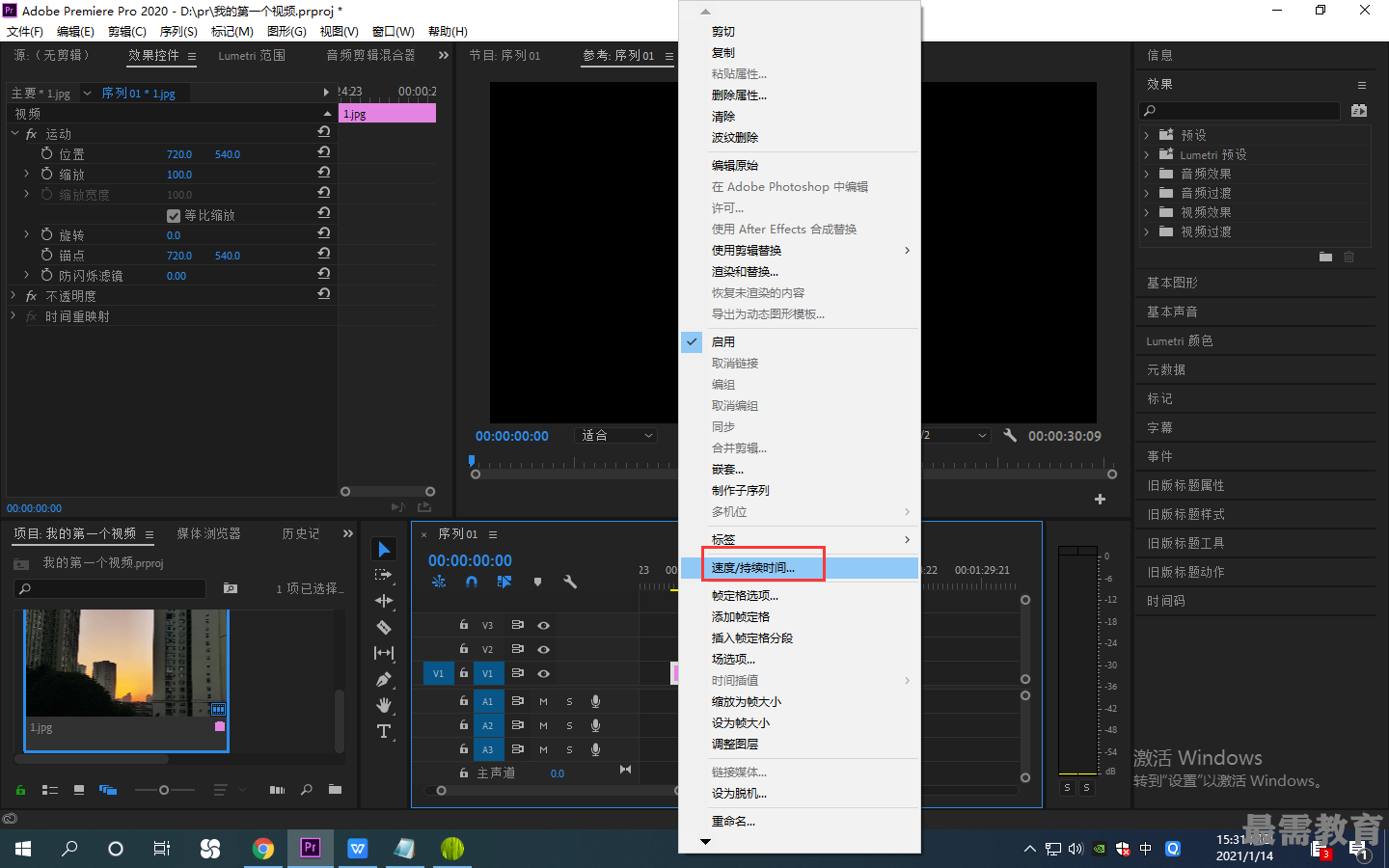
Task: Select the Track Select Forward tool
Action: pyautogui.click(x=384, y=575)
